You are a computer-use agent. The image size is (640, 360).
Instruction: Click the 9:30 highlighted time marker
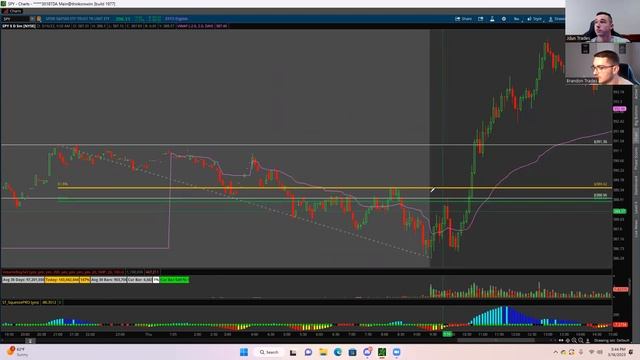(x=447, y=334)
